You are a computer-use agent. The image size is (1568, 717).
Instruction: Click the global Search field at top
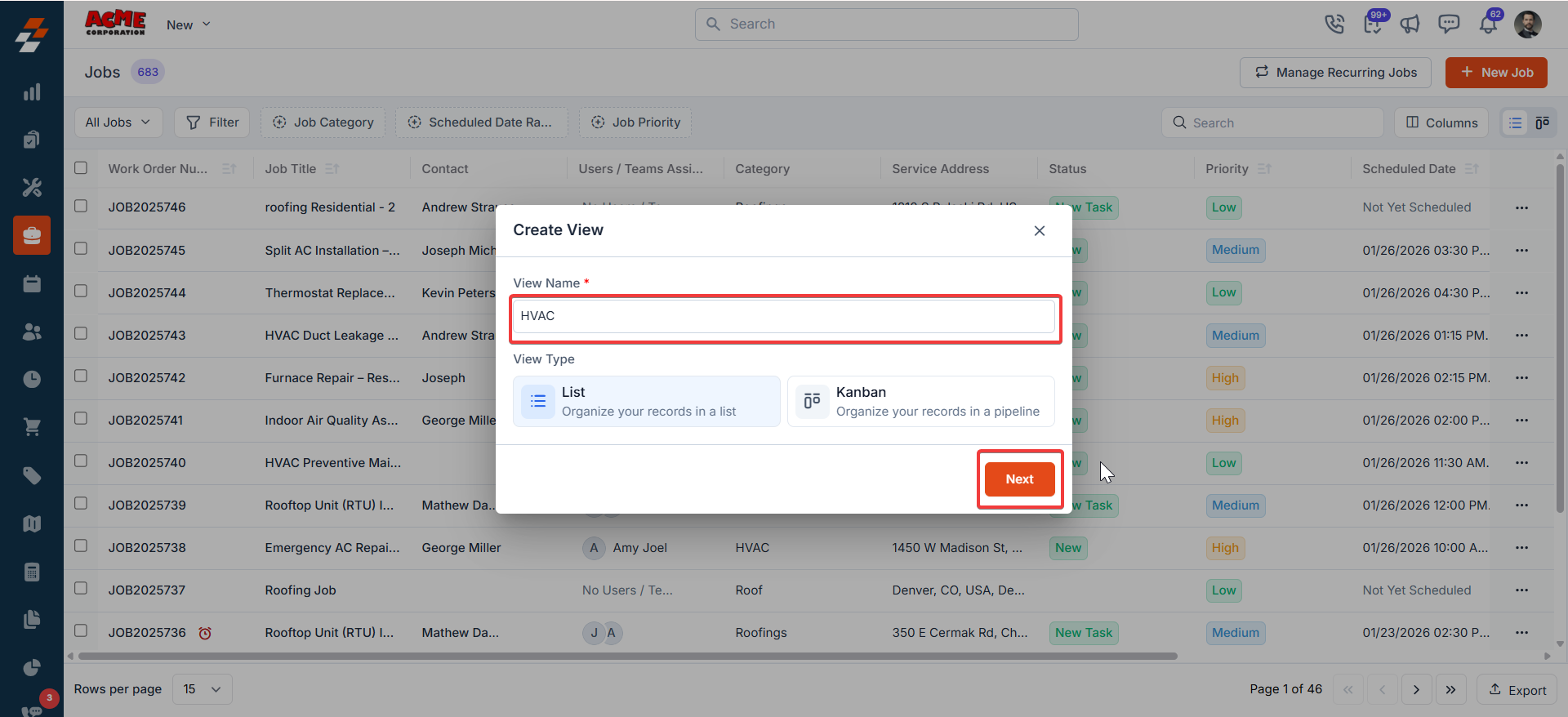tap(886, 24)
